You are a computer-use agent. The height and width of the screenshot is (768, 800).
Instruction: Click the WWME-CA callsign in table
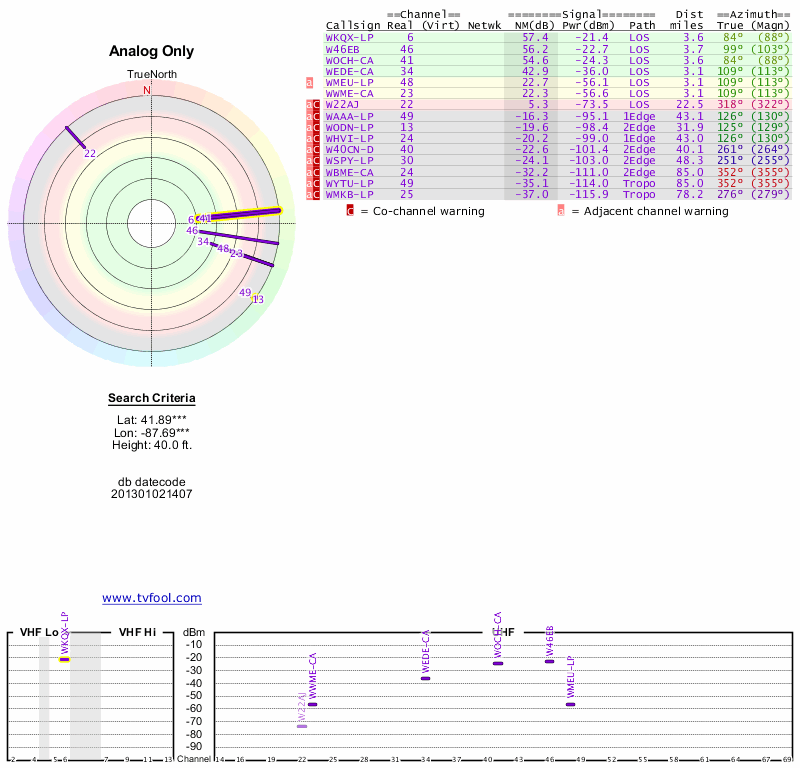(349, 93)
